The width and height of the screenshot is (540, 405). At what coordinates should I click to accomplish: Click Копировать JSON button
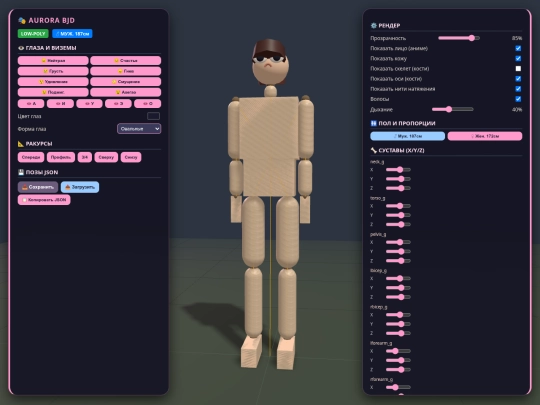tap(44, 200)
